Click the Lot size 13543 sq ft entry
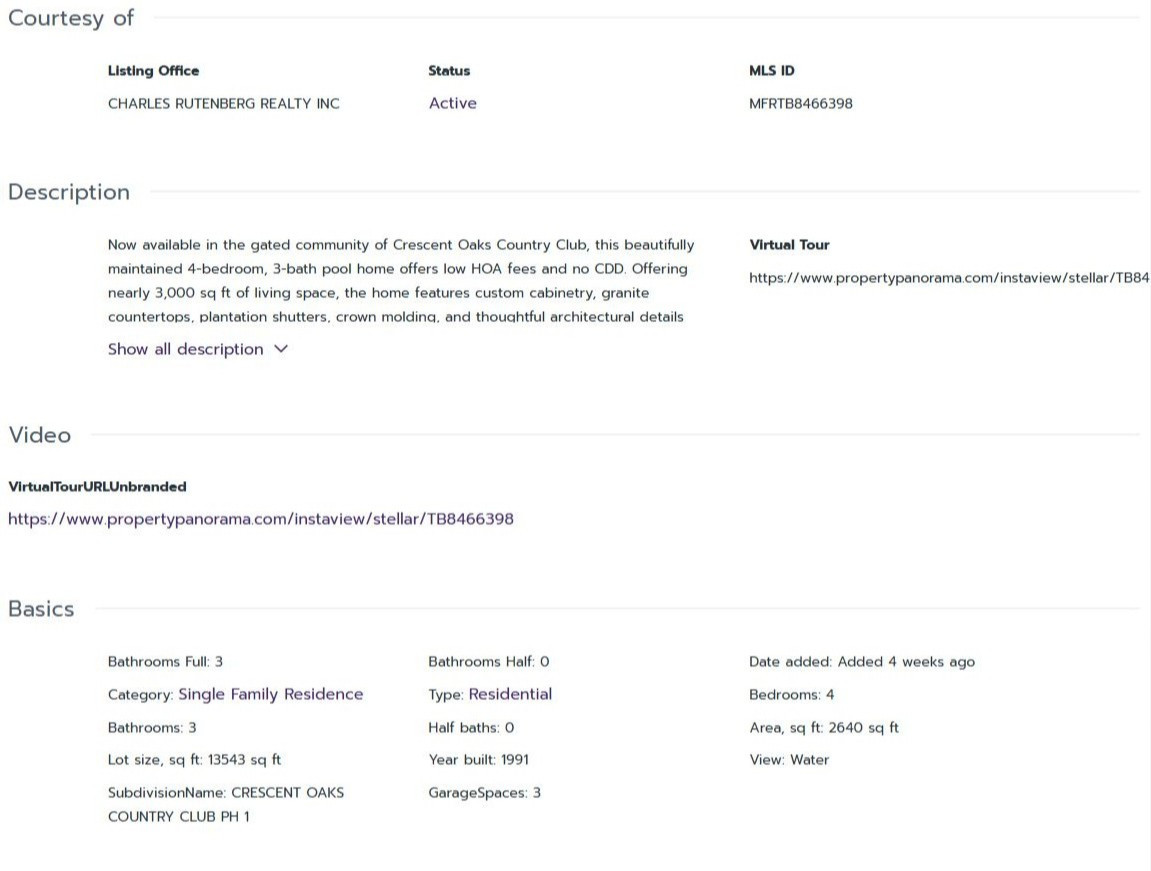1151x871 pixels. [194, 760]
